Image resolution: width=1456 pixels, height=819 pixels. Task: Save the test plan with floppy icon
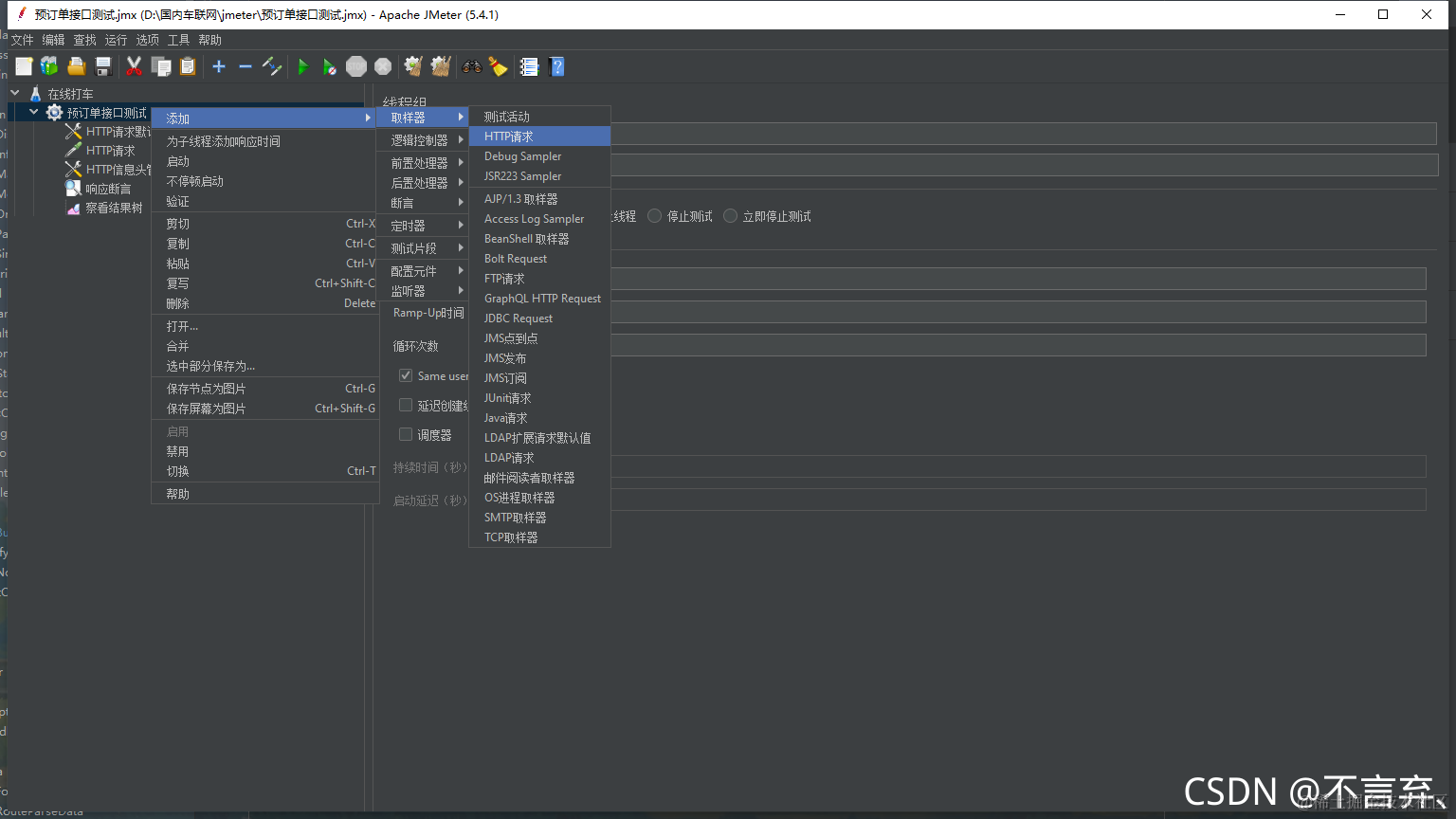[x=103, y=66]
